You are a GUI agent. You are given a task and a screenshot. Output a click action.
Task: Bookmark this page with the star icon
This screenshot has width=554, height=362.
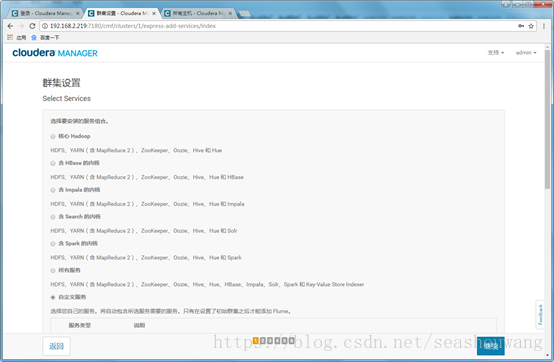click(531, 26)
